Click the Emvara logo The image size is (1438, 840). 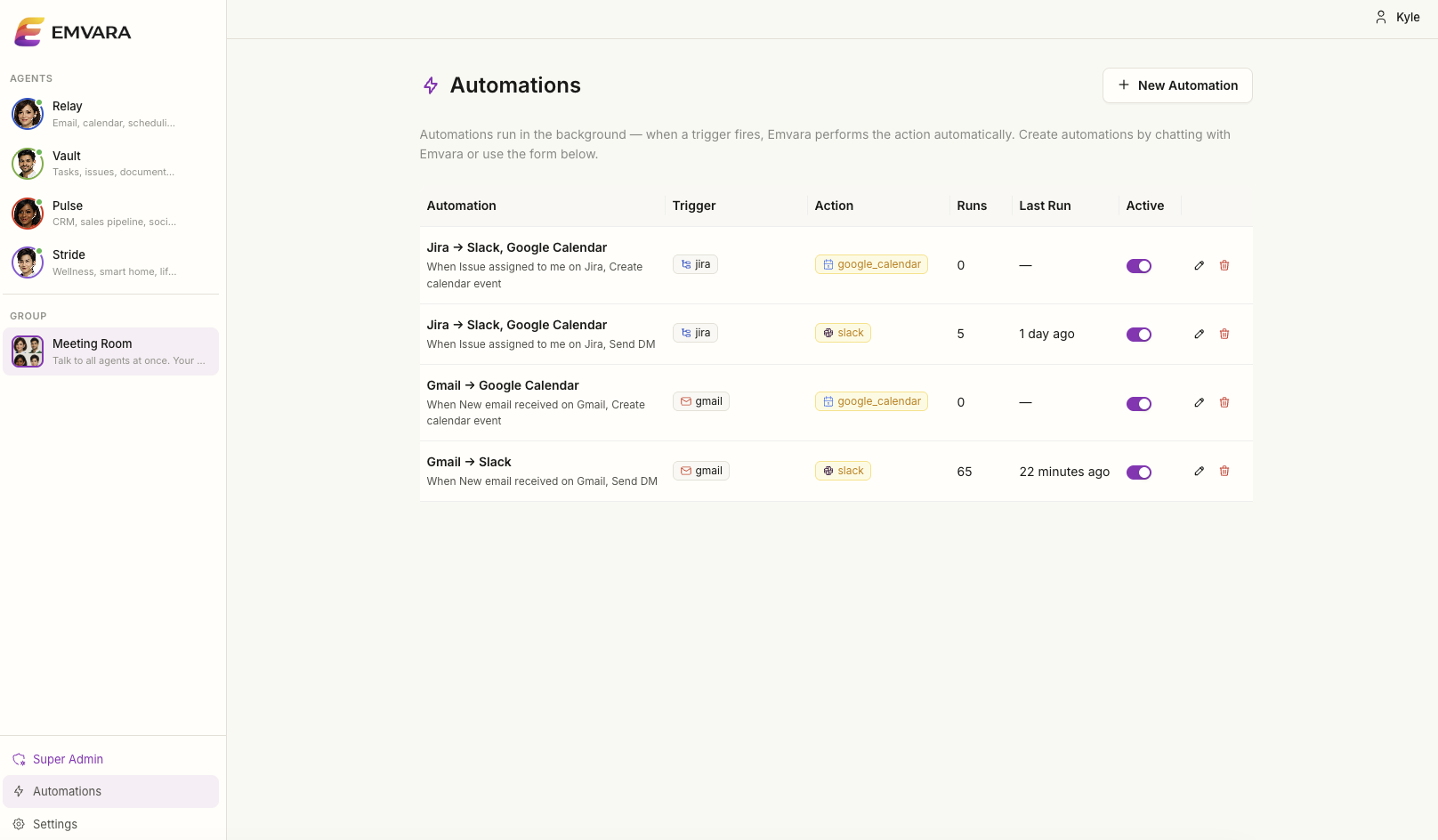73,32
